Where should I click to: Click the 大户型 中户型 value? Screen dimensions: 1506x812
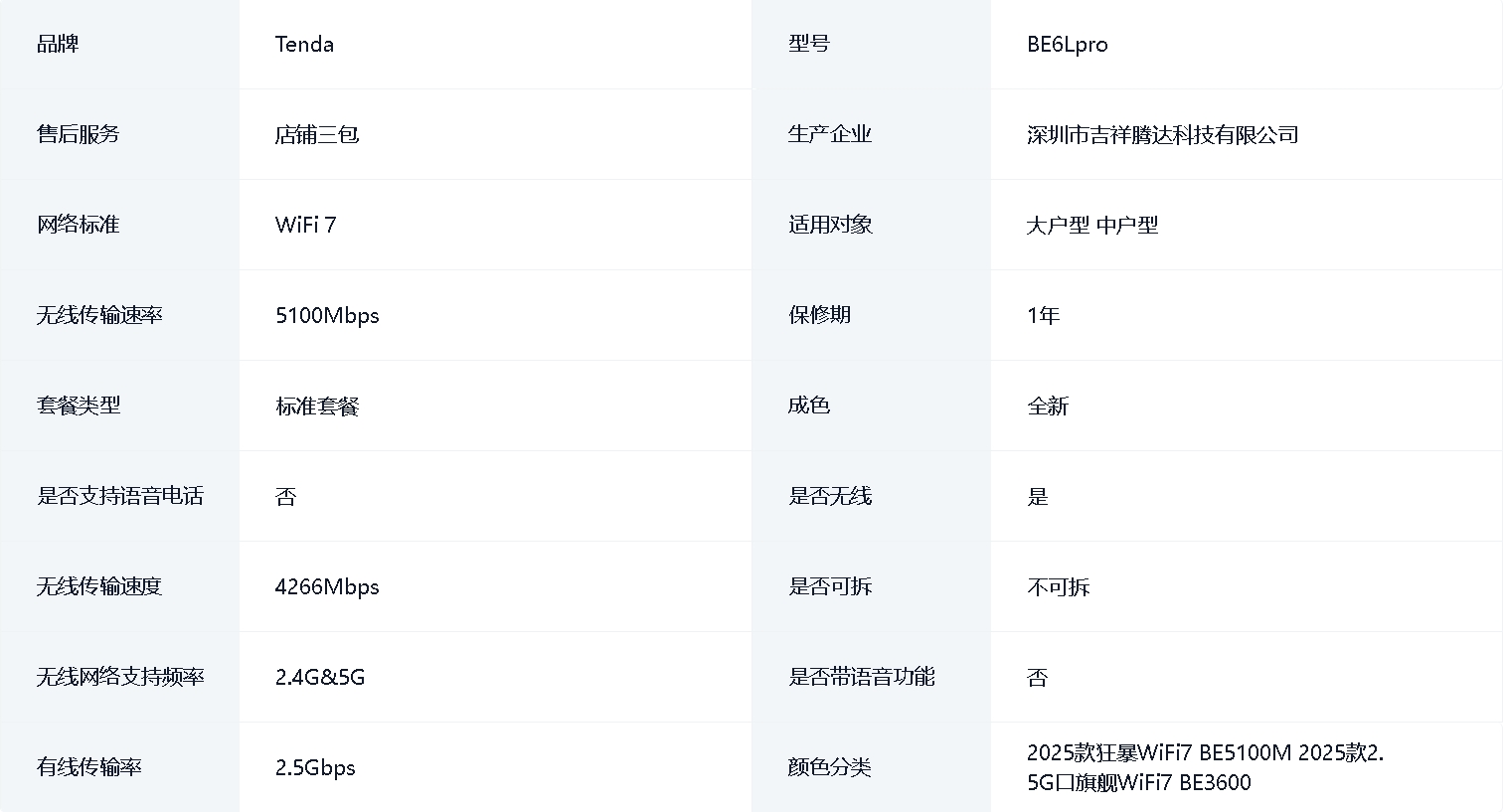pyautogui.click(x=1091, y=226)
